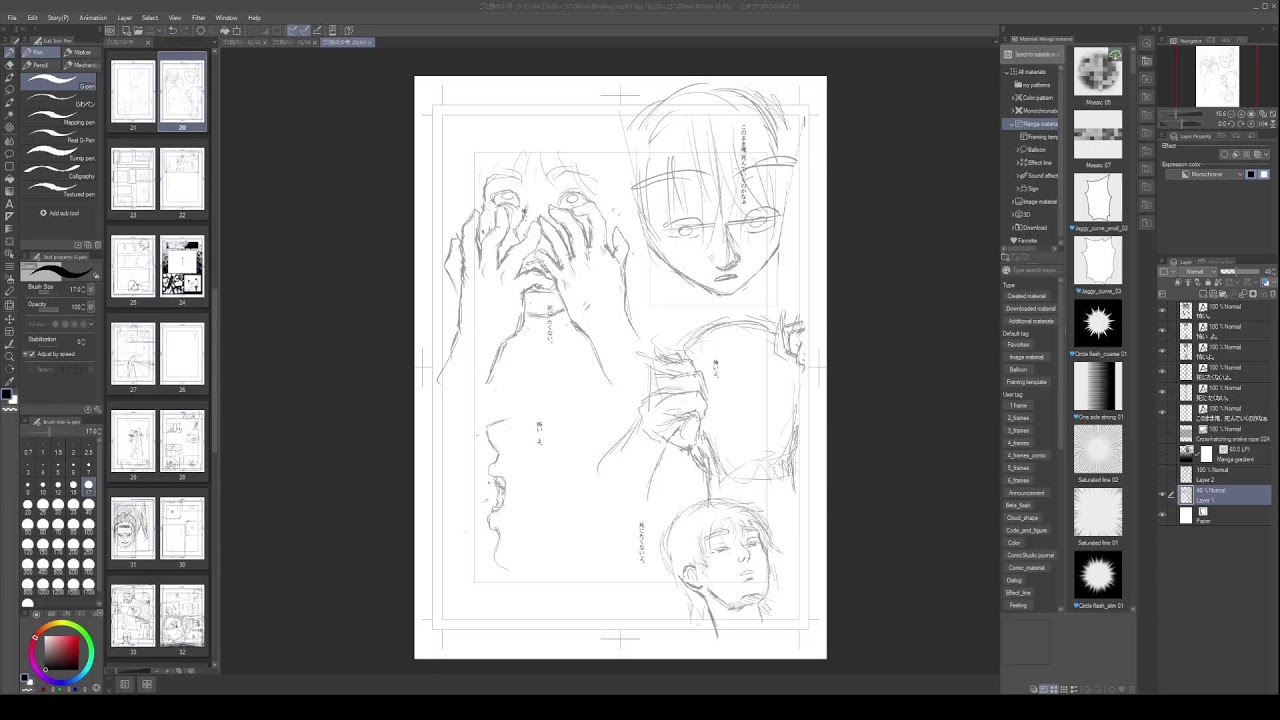Click the Navigator rotate left icon
The width and height of the screenshot is (1280, 720).
click(x=1231, y=124)
